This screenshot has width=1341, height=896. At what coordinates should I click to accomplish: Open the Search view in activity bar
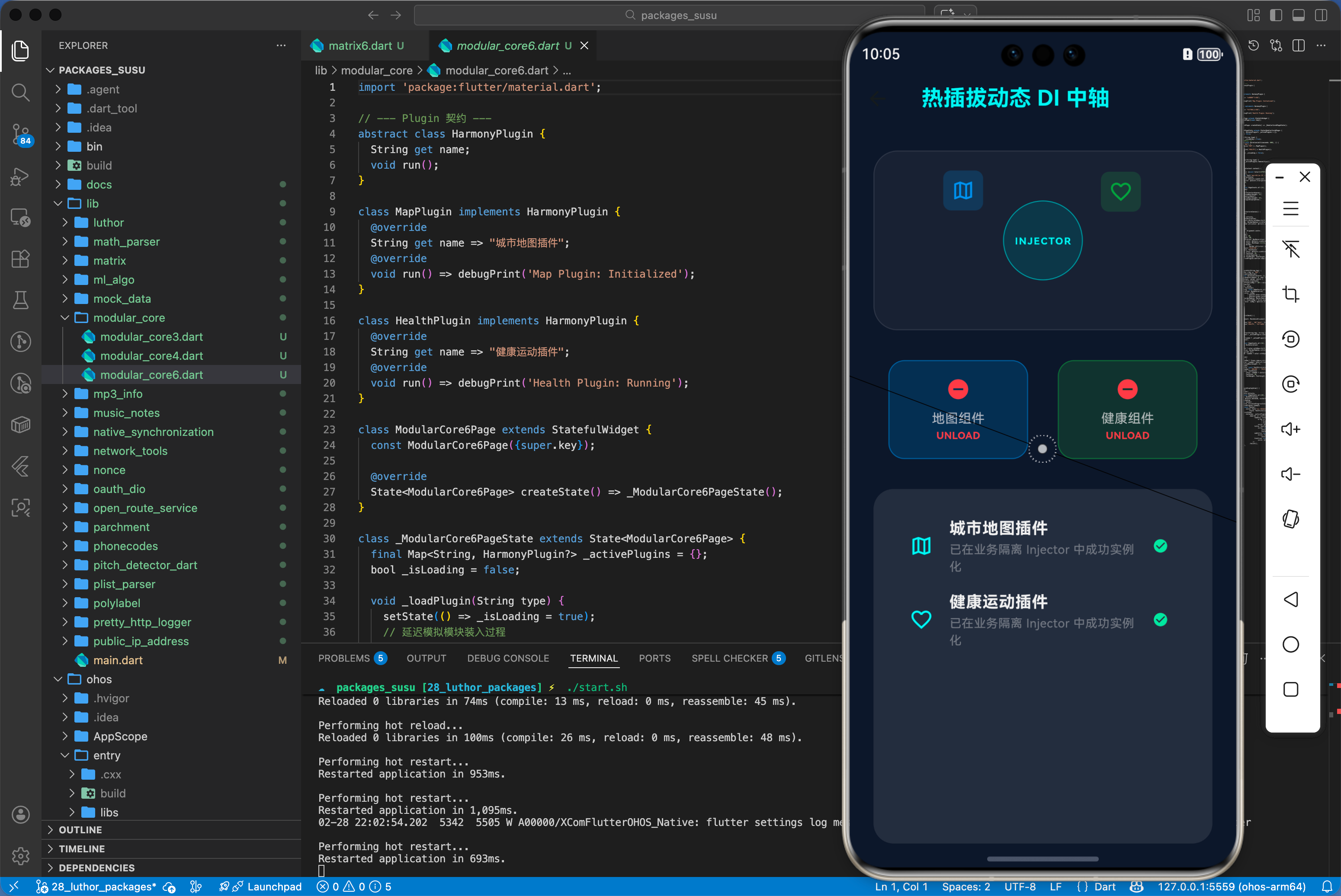point(21,92)
